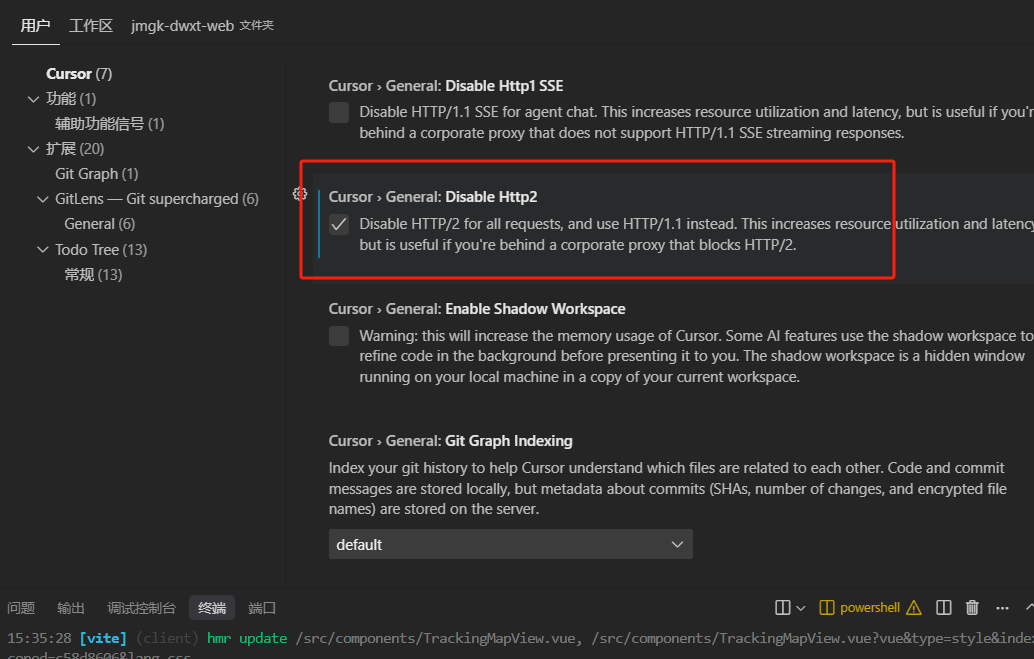Switch to the 工作区 settings tab

pos(91,26)
